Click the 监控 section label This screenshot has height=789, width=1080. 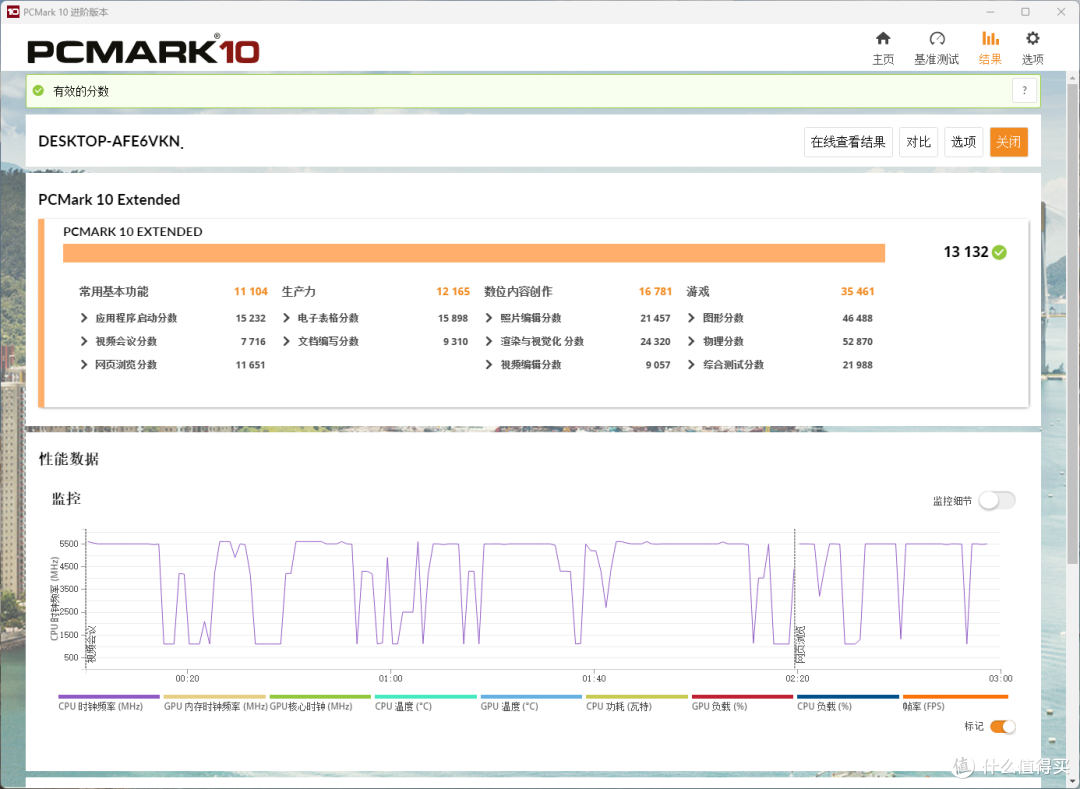[66, 499]
